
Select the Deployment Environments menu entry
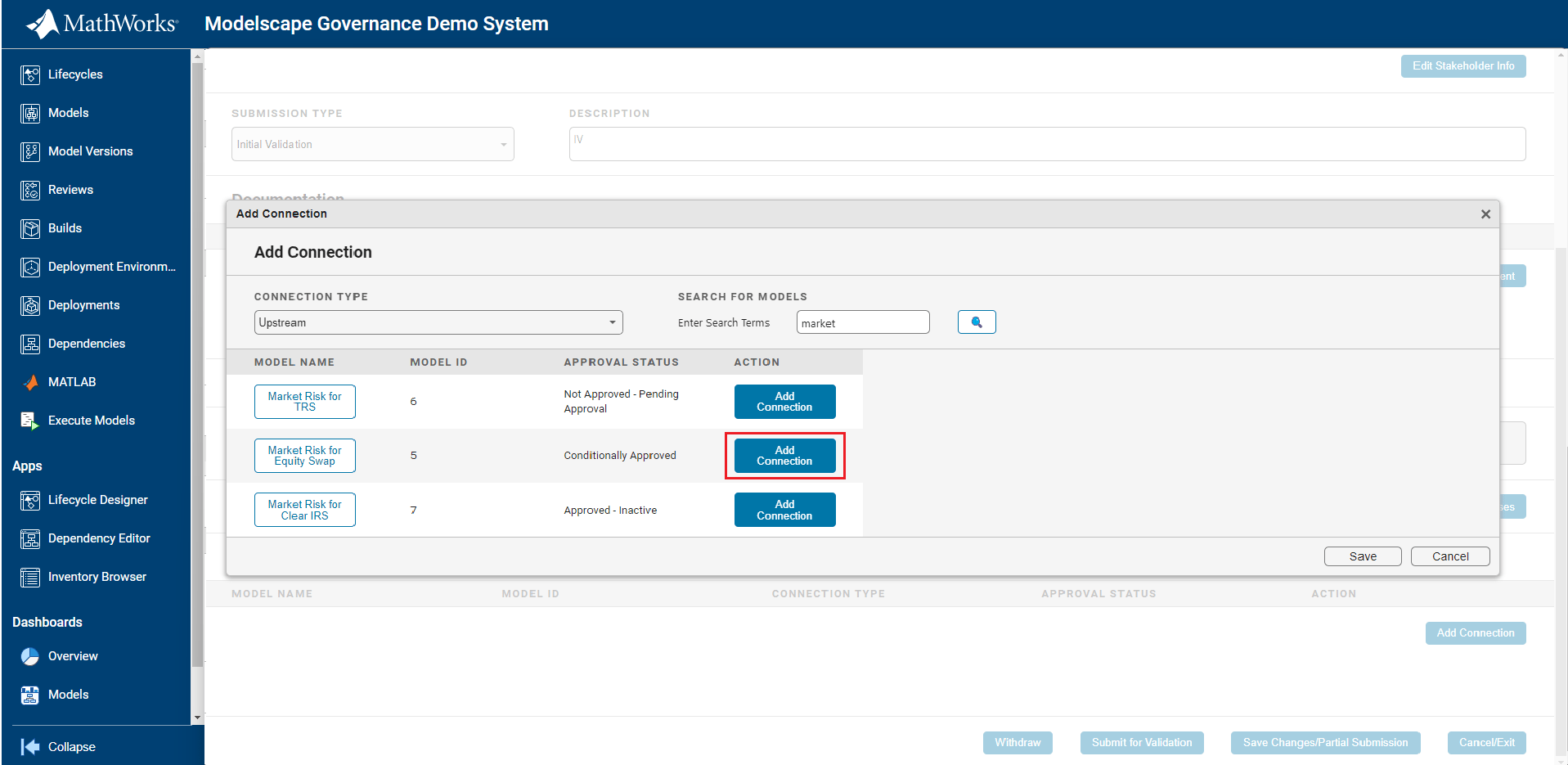110,266
